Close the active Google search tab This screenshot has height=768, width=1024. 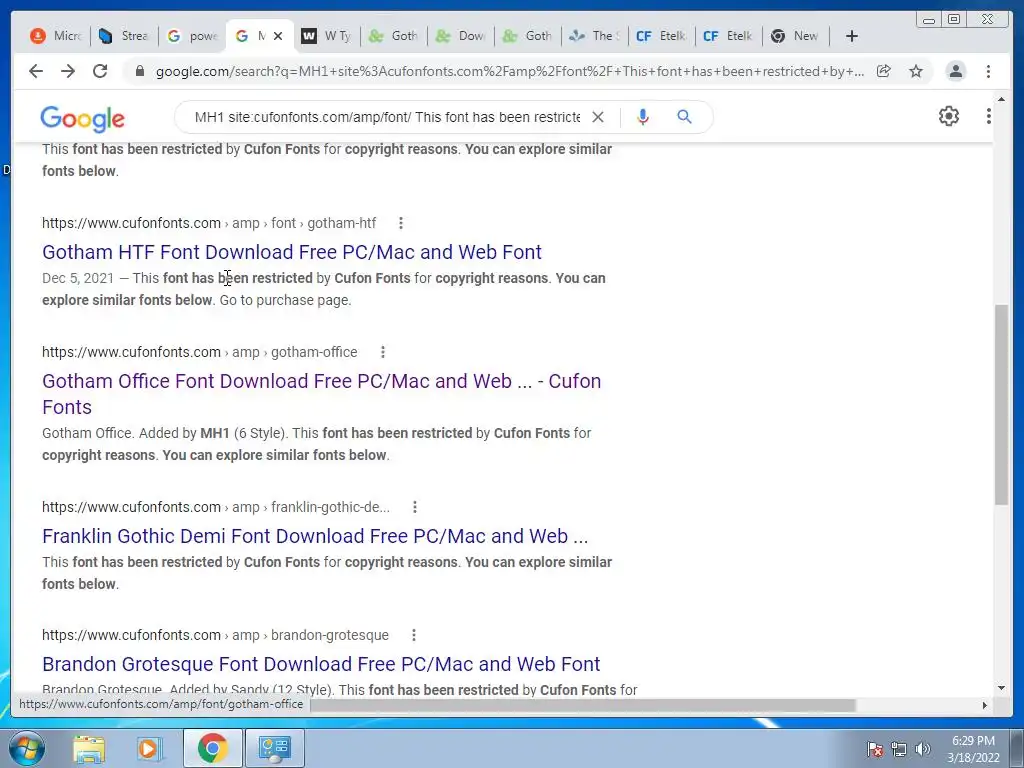tap(278, 36)
